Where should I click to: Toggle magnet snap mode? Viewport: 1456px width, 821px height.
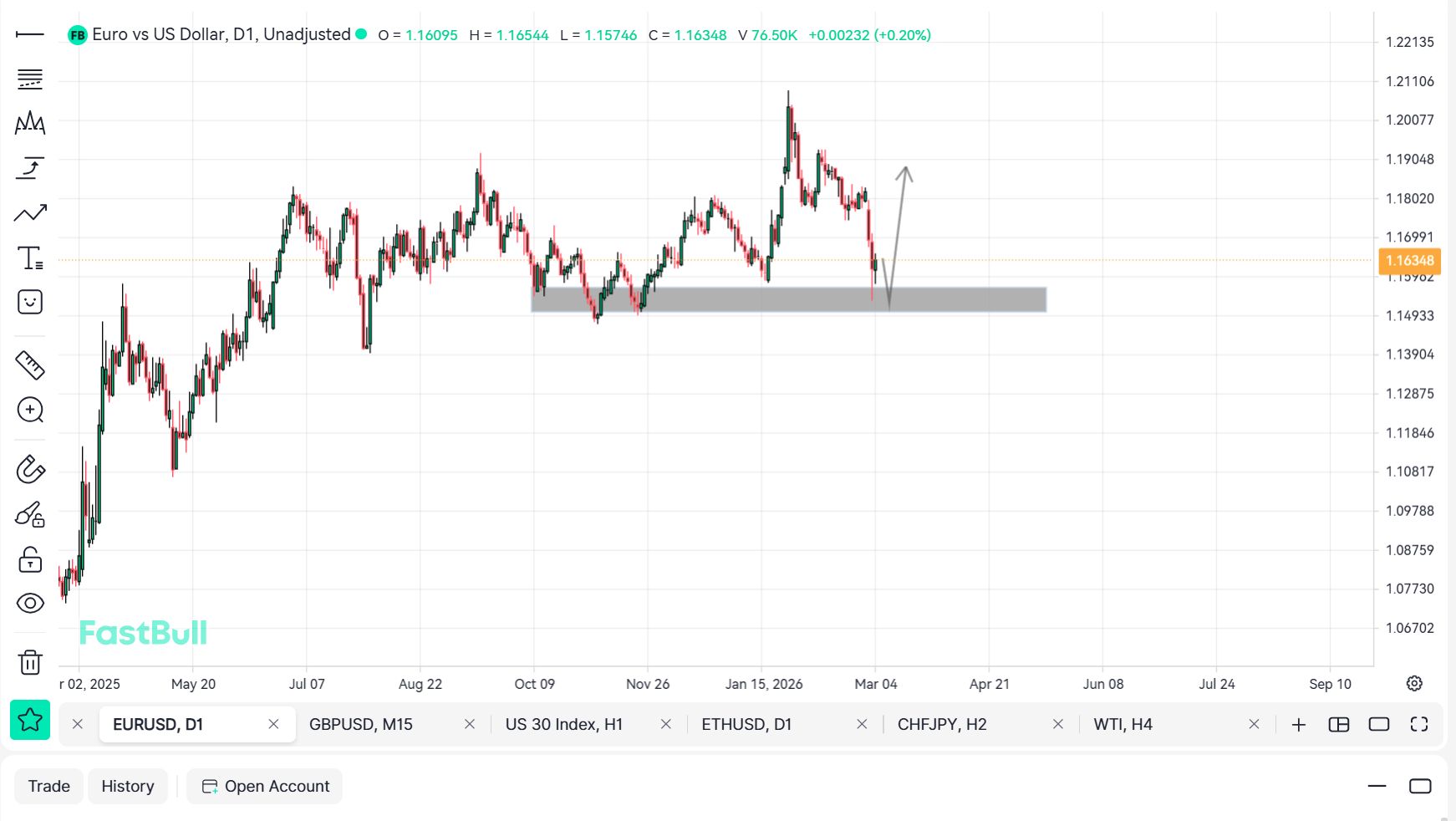[x=30, y=470]
